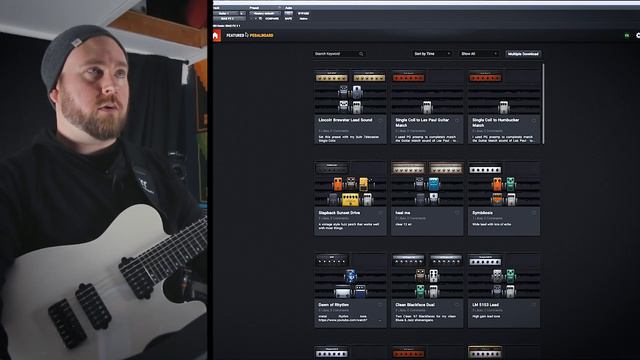Click the Multiple Download button
The height and width of the screenshot is (360, 640).
[523, 54]
